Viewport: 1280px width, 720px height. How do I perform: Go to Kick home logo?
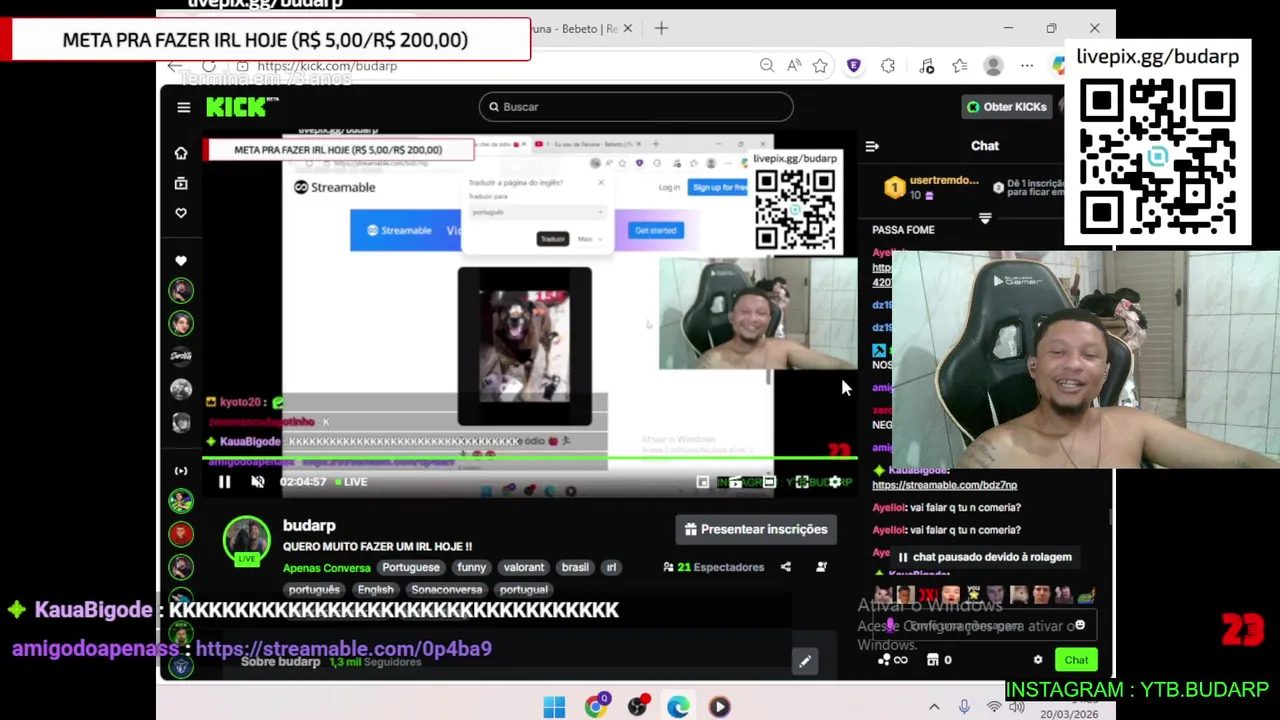click(241, 107)
